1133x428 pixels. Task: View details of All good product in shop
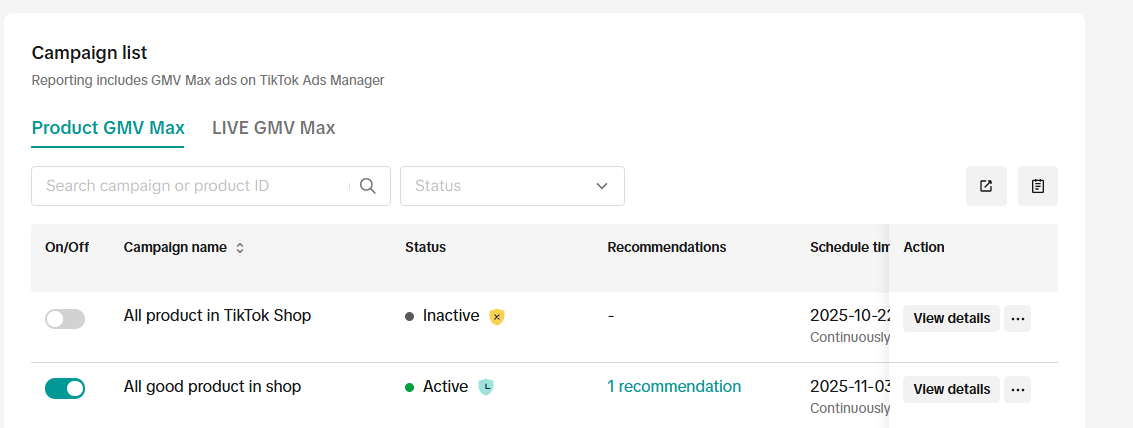click(951, 390)
